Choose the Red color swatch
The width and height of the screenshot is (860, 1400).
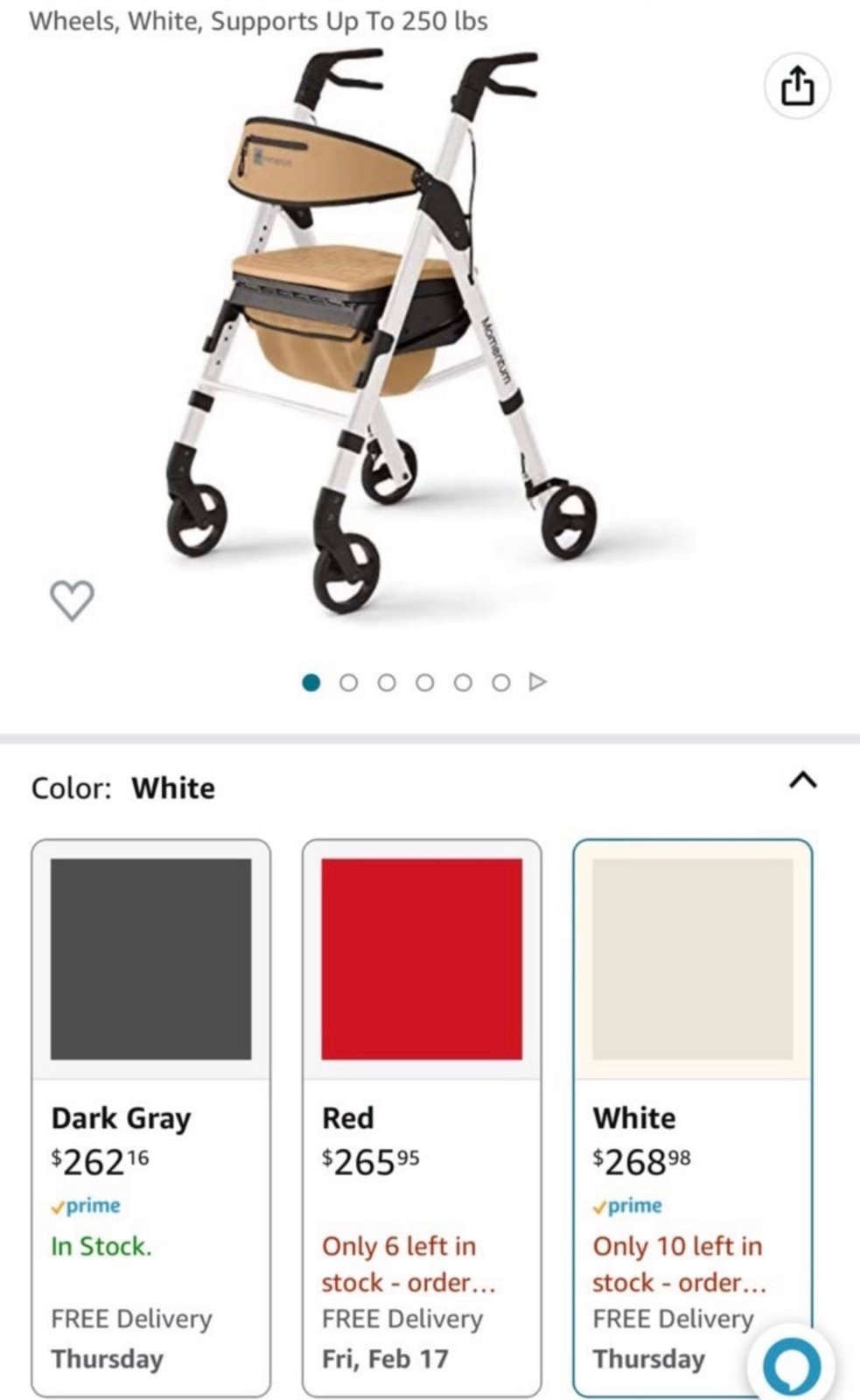coord(422,959)
